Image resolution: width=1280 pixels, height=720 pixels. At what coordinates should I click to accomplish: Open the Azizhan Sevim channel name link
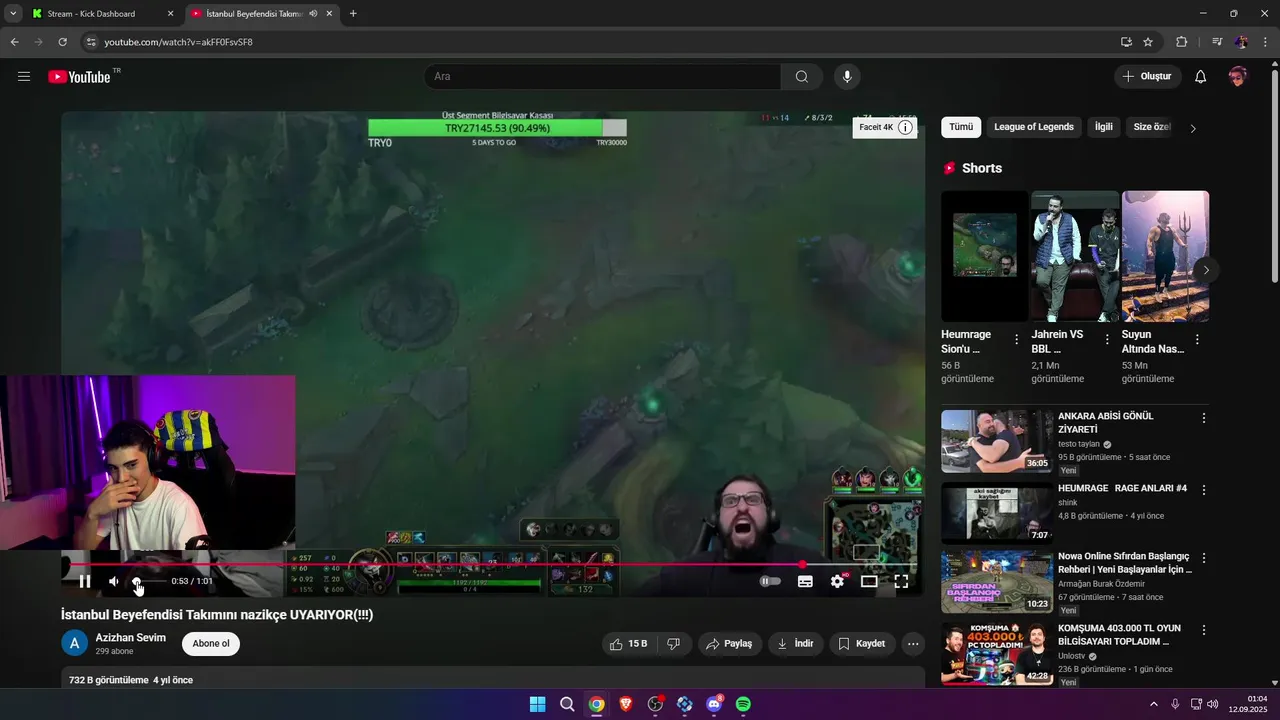click(131, 637)
